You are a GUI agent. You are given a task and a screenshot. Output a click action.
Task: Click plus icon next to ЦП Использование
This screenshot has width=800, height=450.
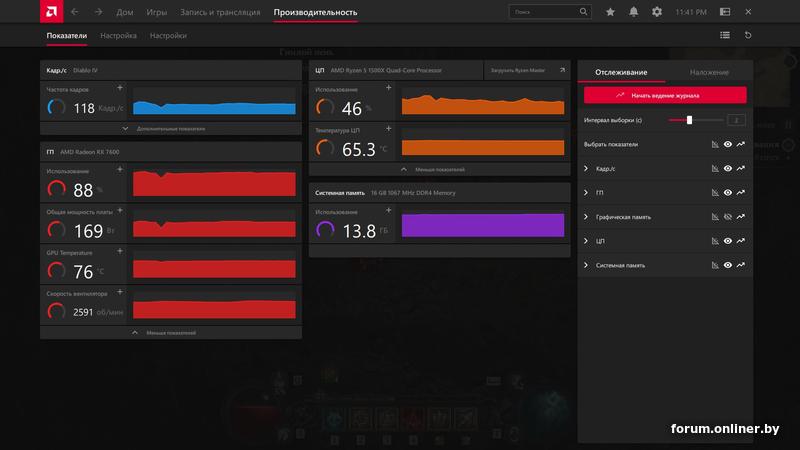pos(388,88)
